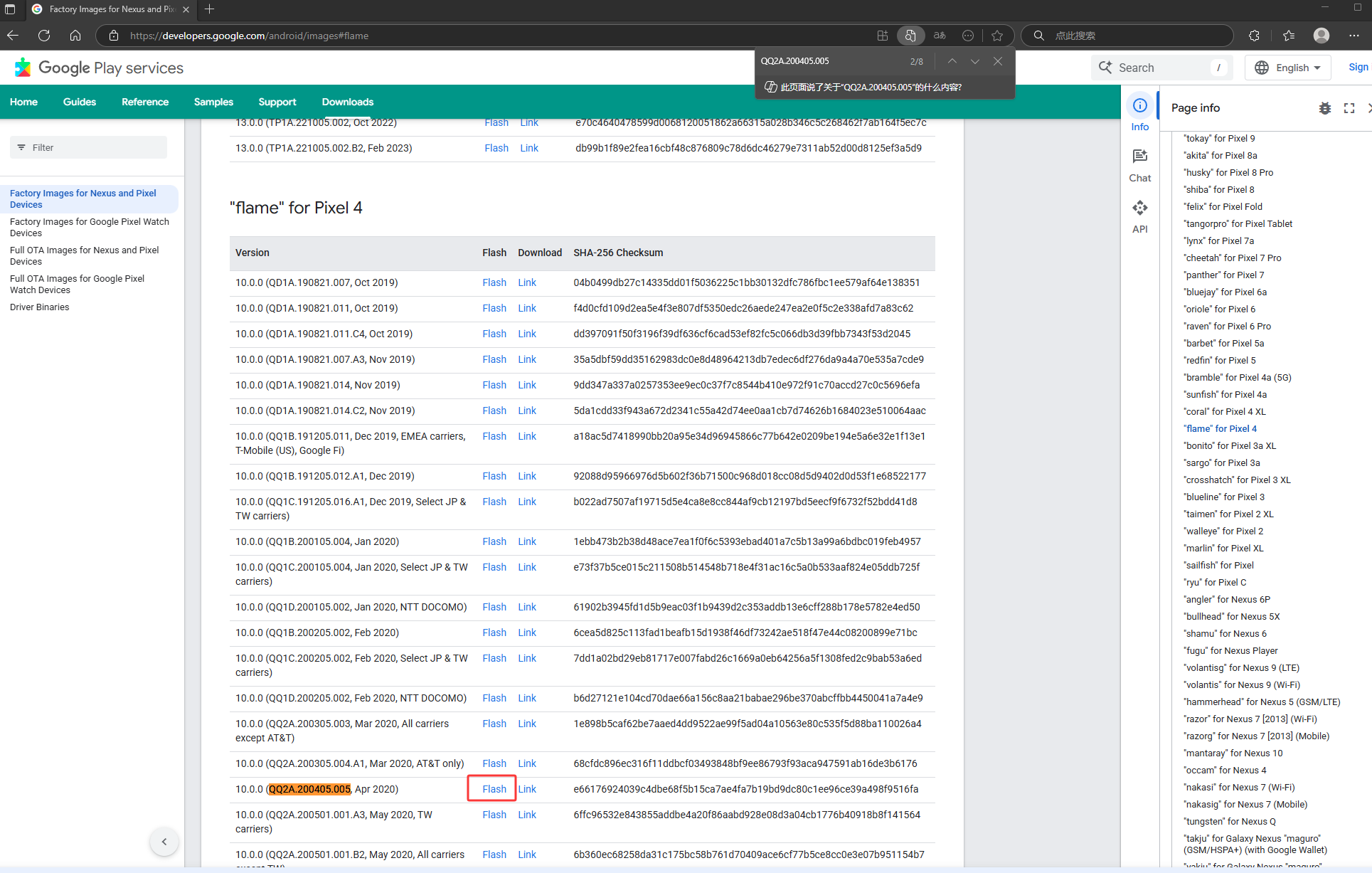This screenshot has width=1372, height=873.
Task: Jump to previous find result
Action: tap(952, 61)
